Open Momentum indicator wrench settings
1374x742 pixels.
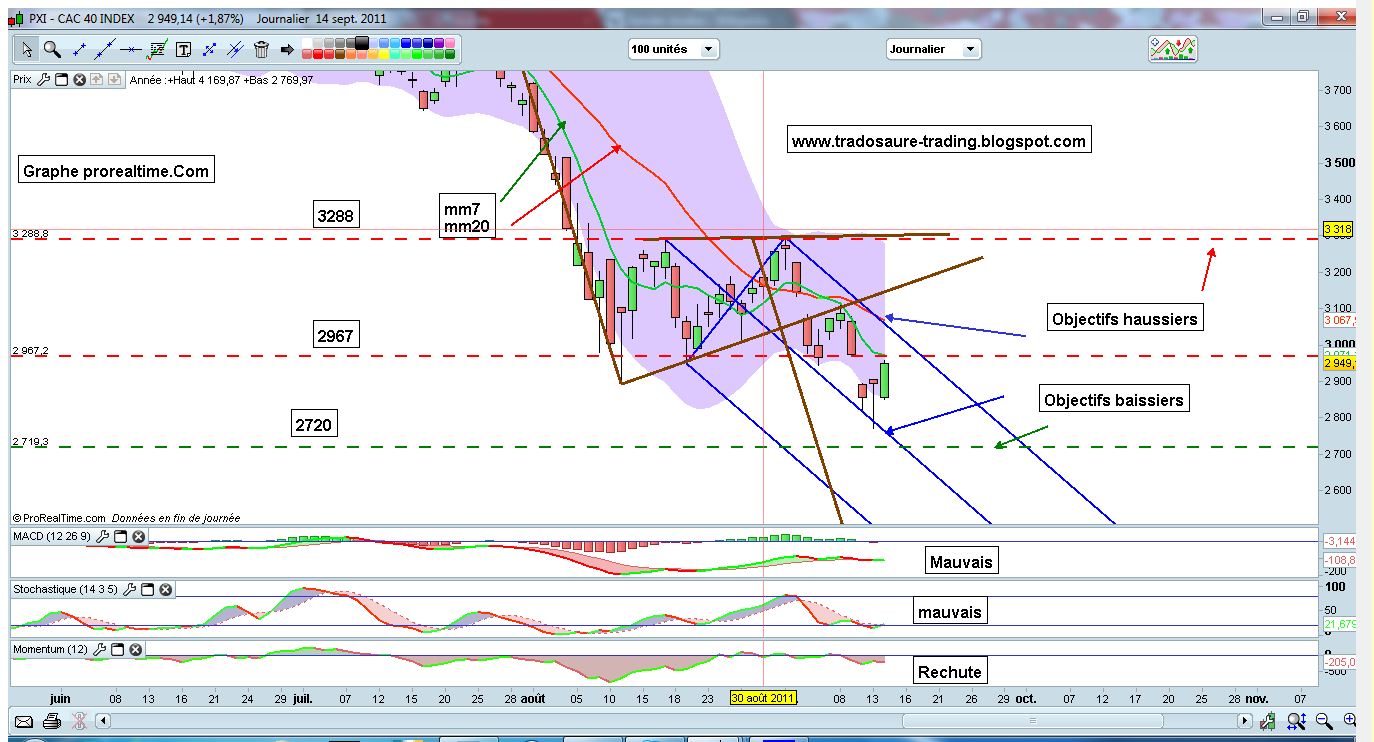coord(99,650)
